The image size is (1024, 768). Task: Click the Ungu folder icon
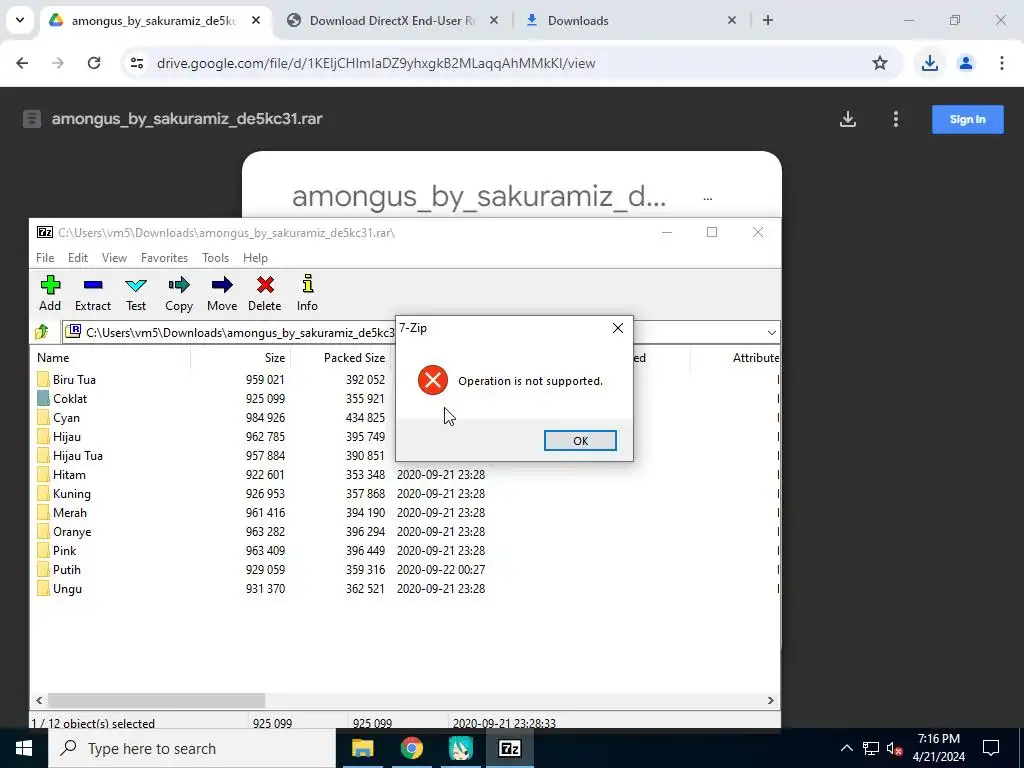pos(43,588)
